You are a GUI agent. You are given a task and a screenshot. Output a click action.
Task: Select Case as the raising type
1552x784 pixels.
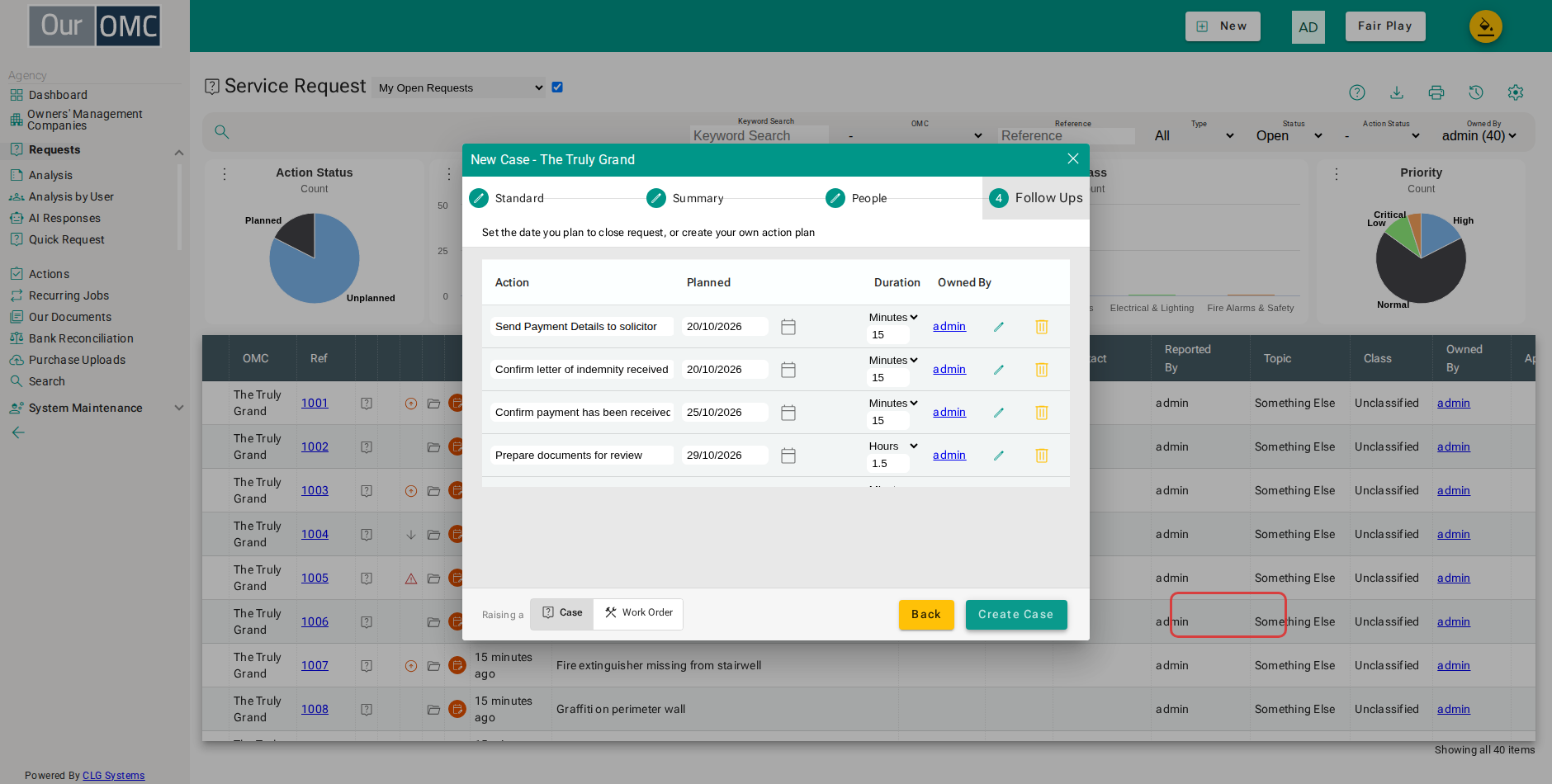[x=562, y=613]
